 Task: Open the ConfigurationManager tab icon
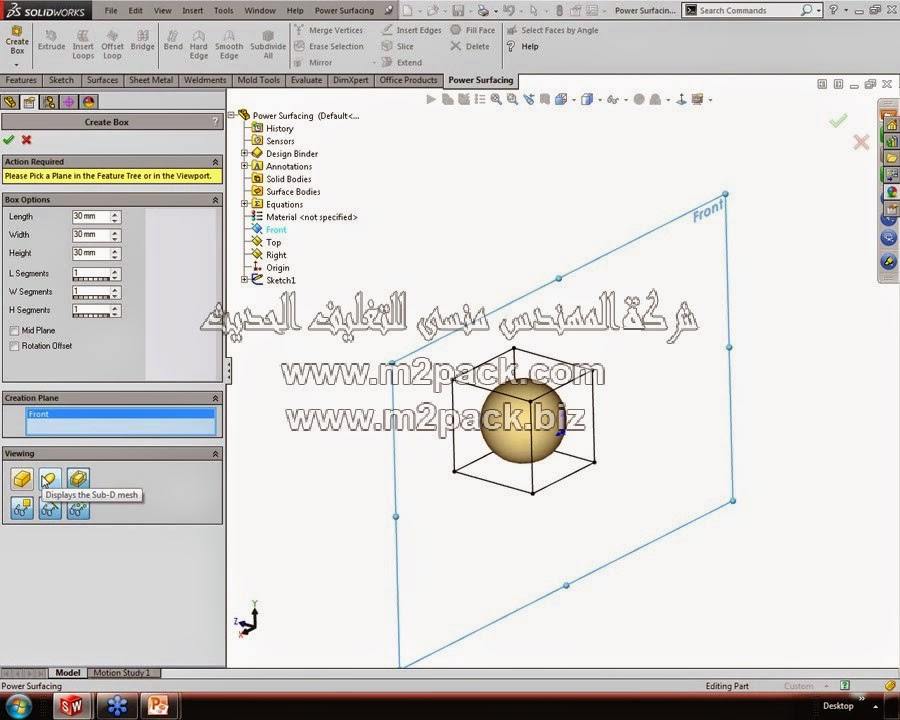49,102
